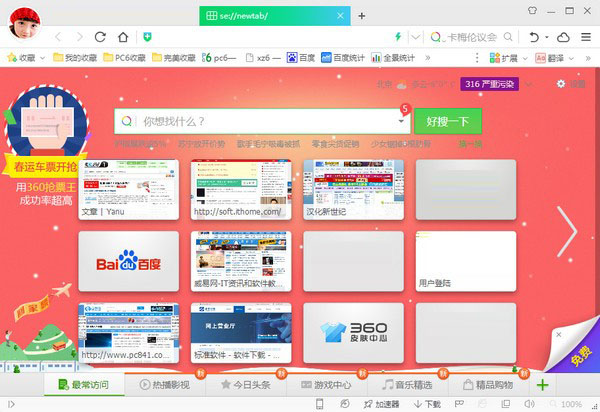The image size is (600, 412).
Task: Open the 全景统计 bookmark
Action: click(x=393, y=58)
